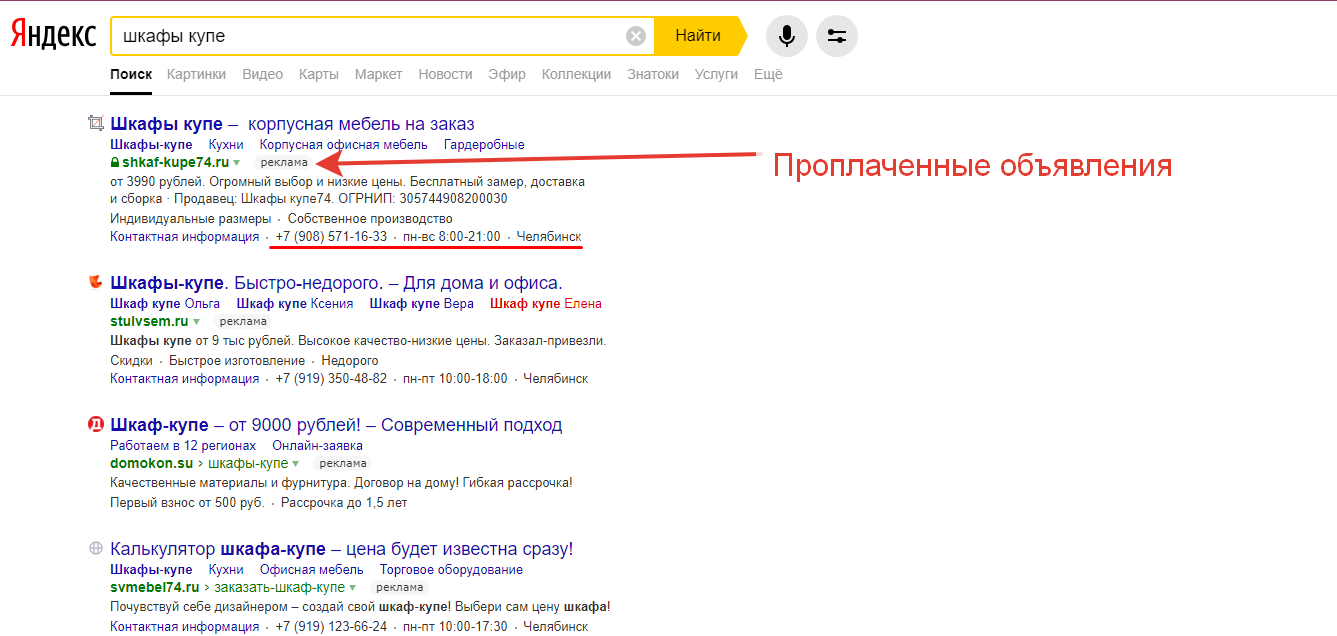Viewport: 1337px width, 636px height.
Task: Click the реклама label beside stulvsem.ru
Action: click(x=243, y=321)
